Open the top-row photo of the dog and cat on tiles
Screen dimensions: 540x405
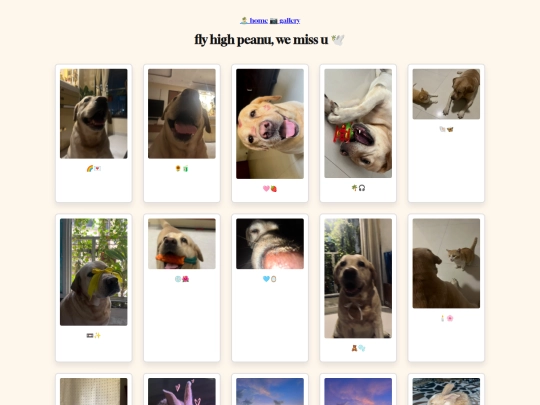click(x=446, y=94)
